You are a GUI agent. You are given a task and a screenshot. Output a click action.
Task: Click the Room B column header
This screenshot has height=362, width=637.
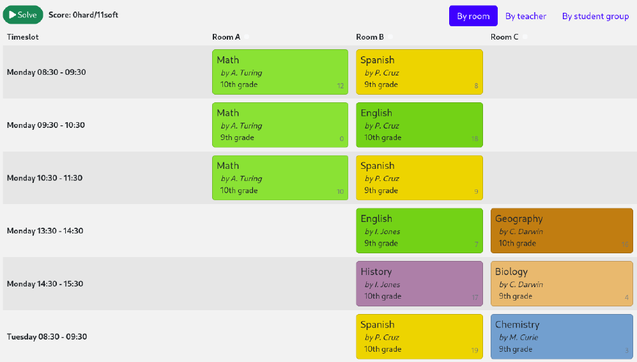370,37
